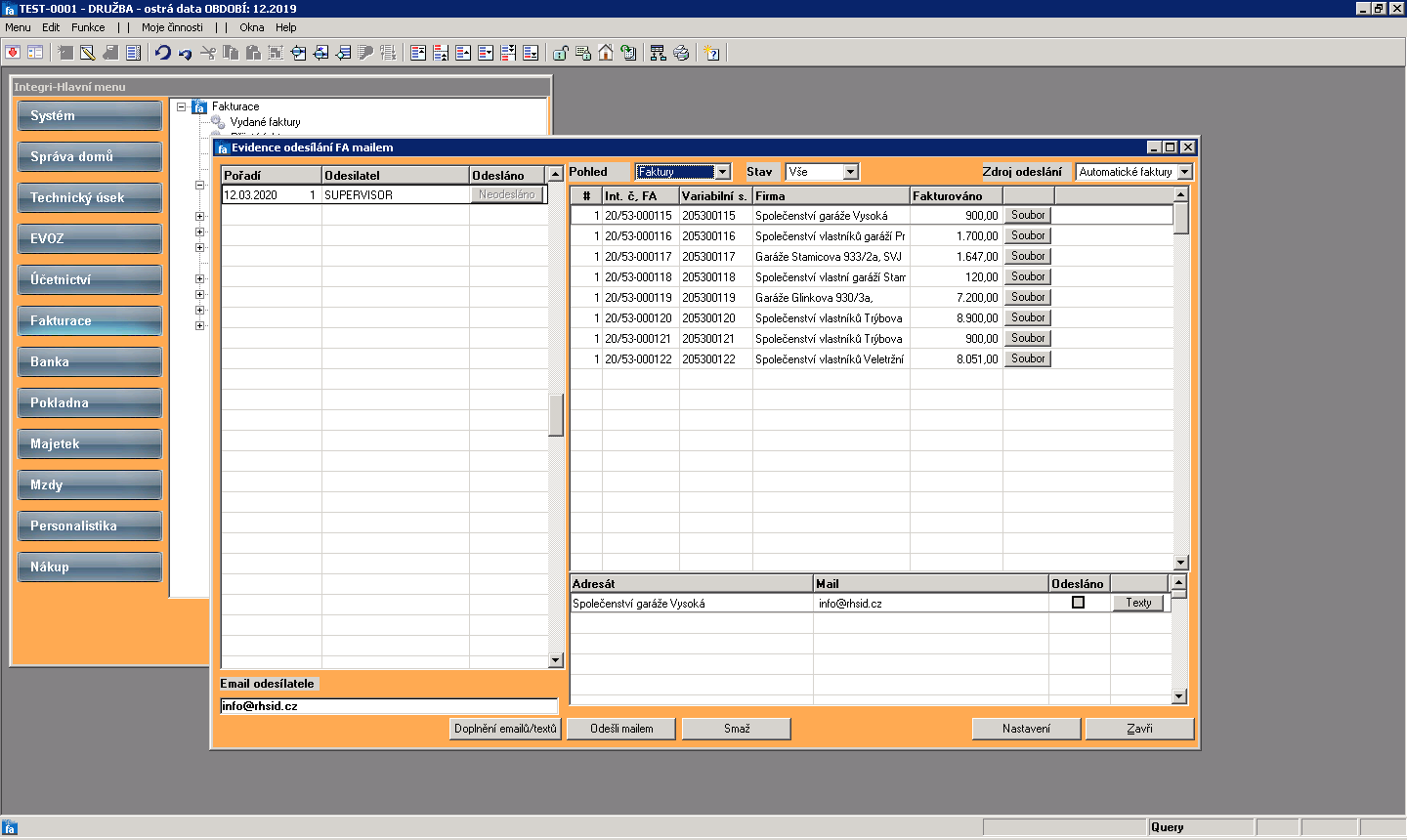Click Soubor button for invoice 20/53-000122
1407x840 pixels.
point(1028,358)
